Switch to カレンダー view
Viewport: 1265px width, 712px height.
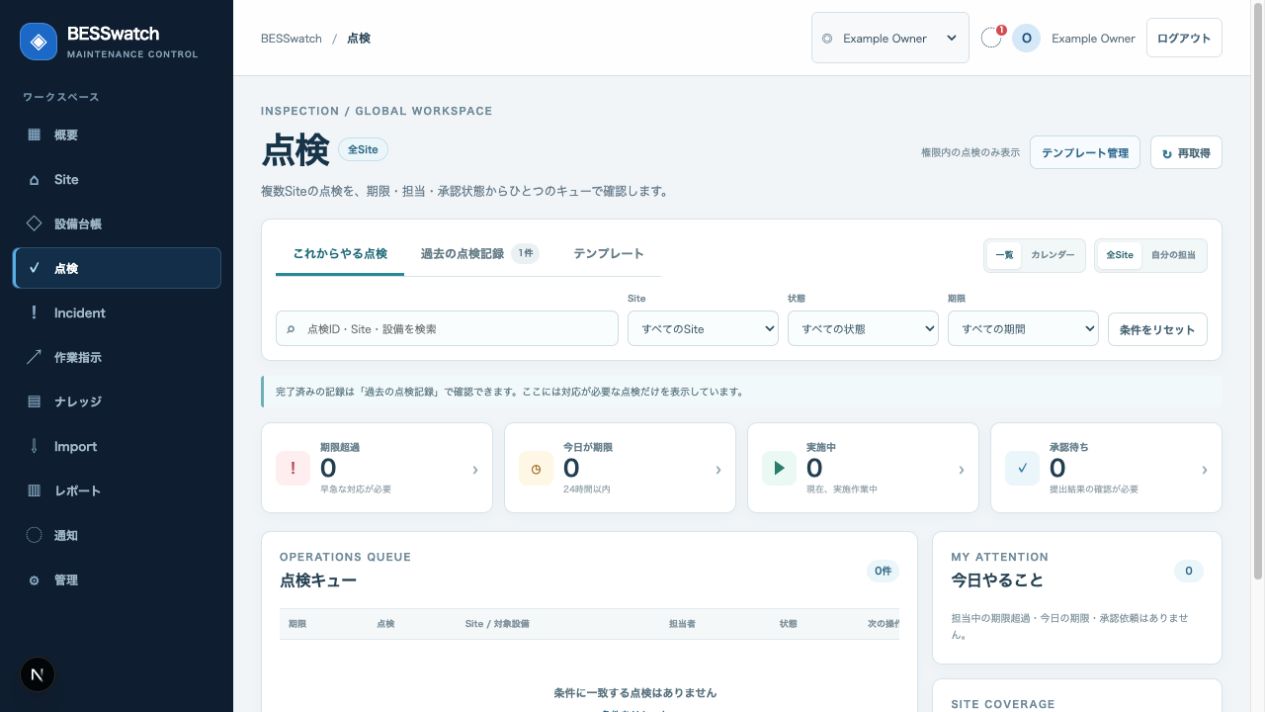(1053, 255)
